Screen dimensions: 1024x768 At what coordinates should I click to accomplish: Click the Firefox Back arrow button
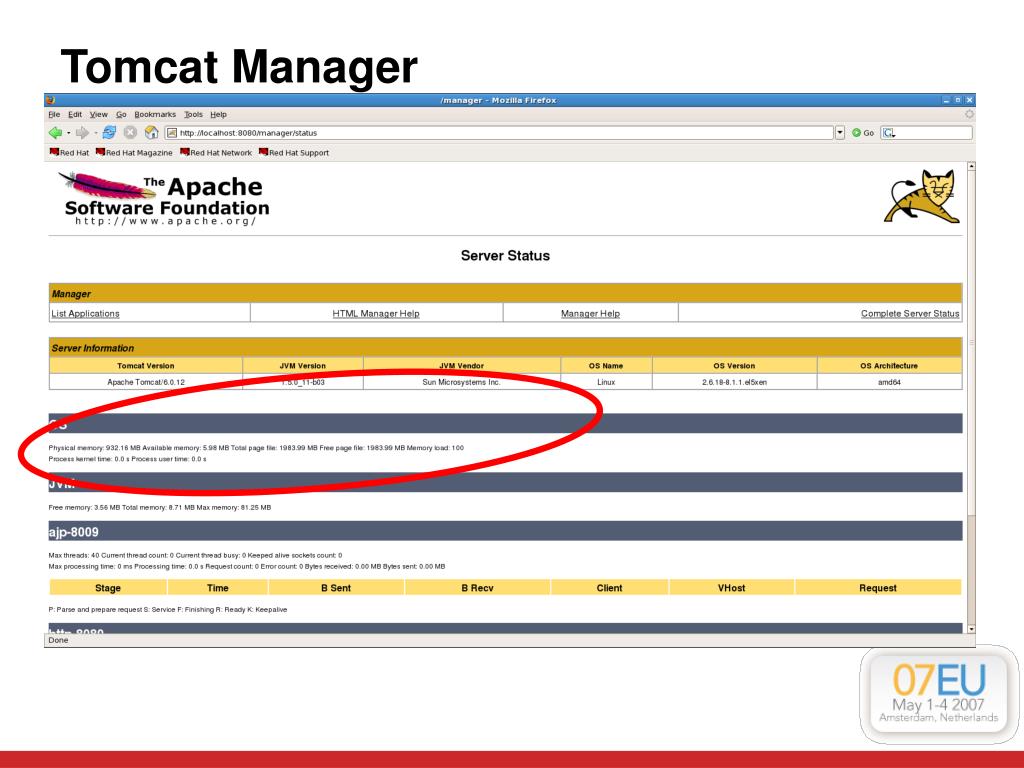pyautogui.click(x=56, y=133)
